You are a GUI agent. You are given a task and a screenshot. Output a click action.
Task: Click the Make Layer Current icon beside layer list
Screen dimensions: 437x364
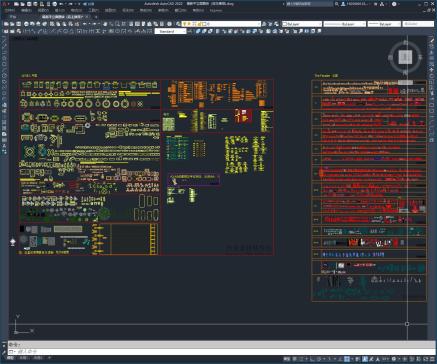[x=264, y=24]
